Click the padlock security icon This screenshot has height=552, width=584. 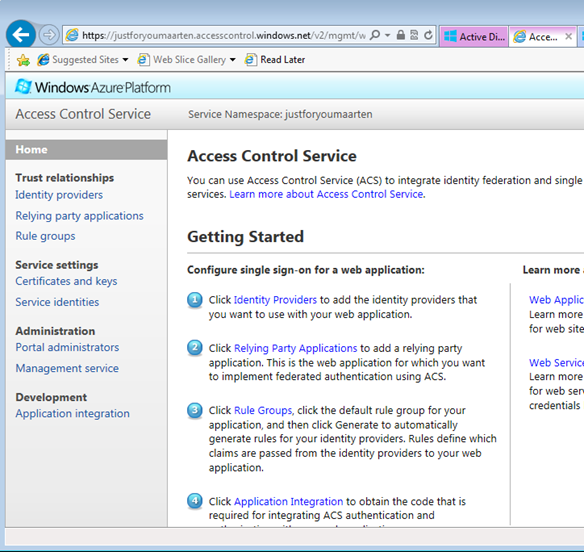point(401,35)
